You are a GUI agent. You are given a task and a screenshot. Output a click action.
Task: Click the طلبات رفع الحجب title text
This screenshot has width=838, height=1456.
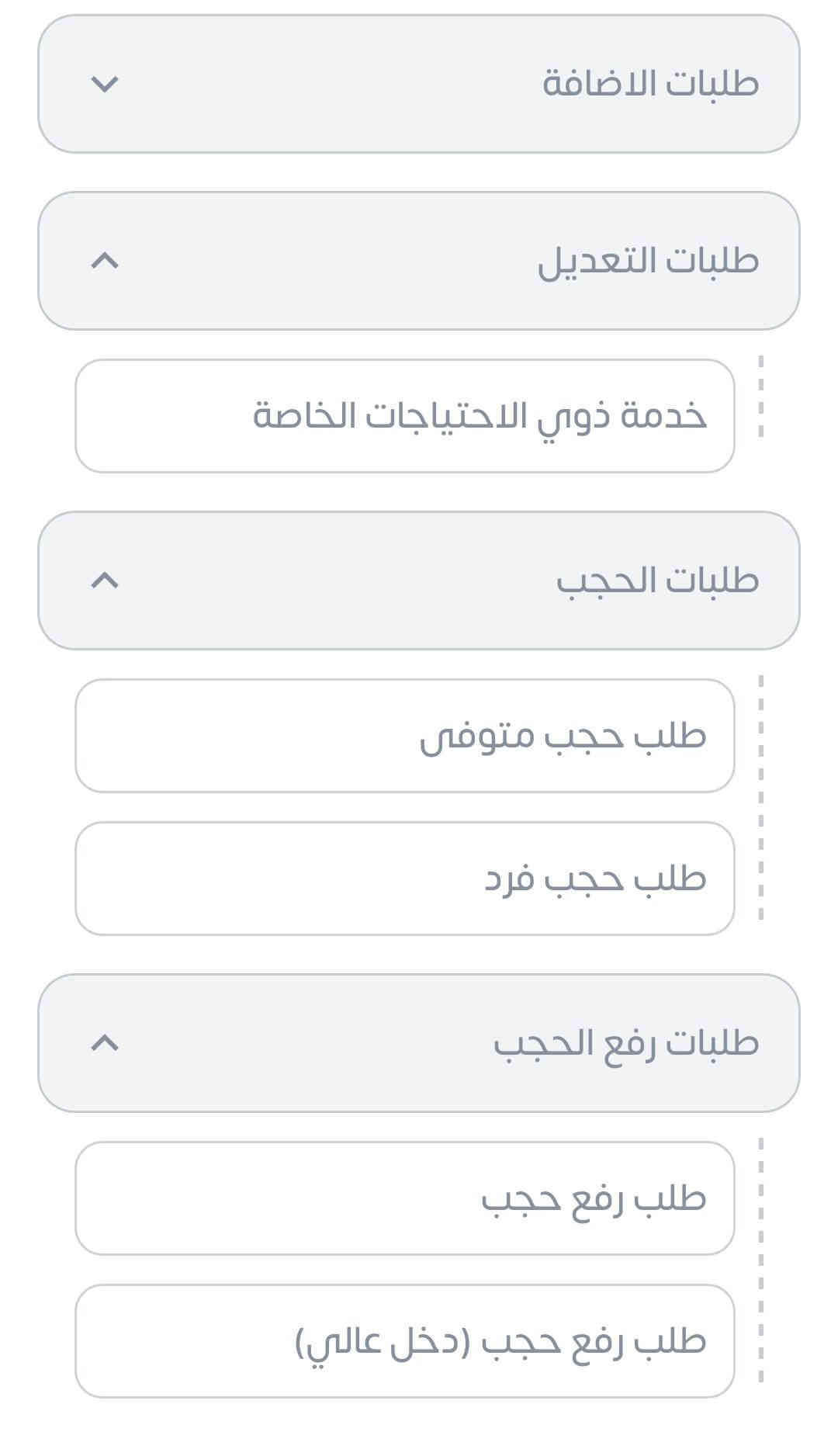click(626, 1043)
